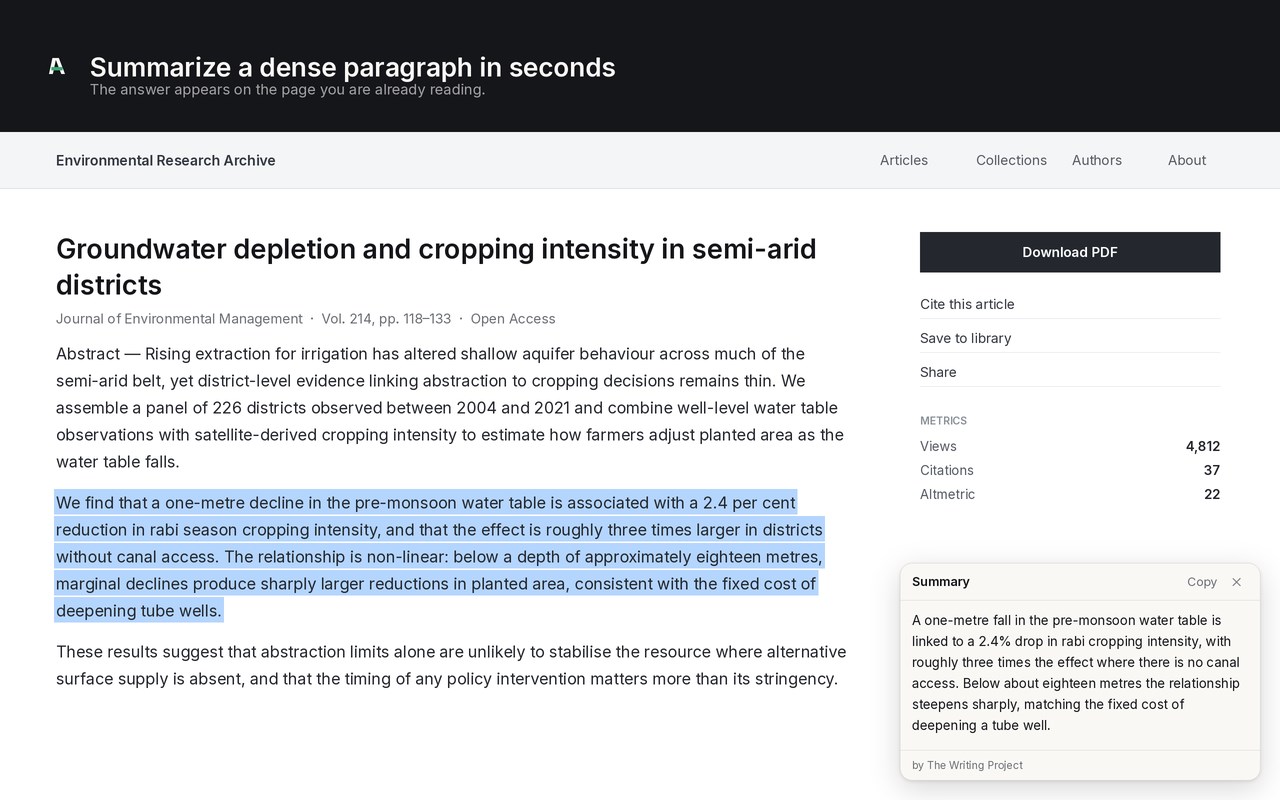The height and width of the screenshot is (800, 1280).
Task: Click the Altmetric score value
Action: 1212,494
